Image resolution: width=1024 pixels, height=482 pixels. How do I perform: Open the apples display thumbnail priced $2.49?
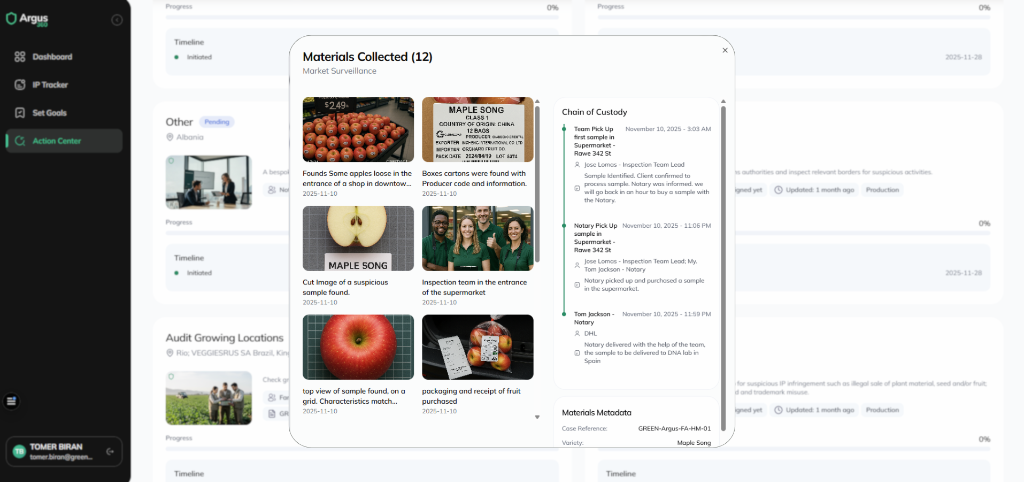click(x=358, y=129)
